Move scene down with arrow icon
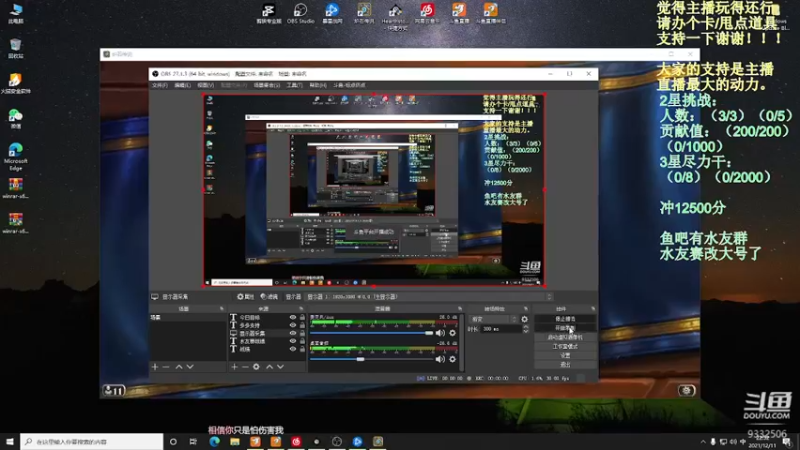Image resolution: width=800 pixels, height=450 pixels. [x=190, y=367]
